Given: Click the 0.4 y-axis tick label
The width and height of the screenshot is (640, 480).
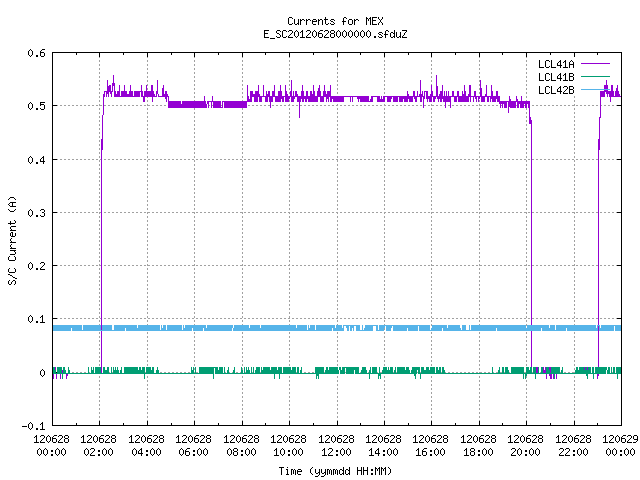Looking at the screenshot, I should (36, 160).
